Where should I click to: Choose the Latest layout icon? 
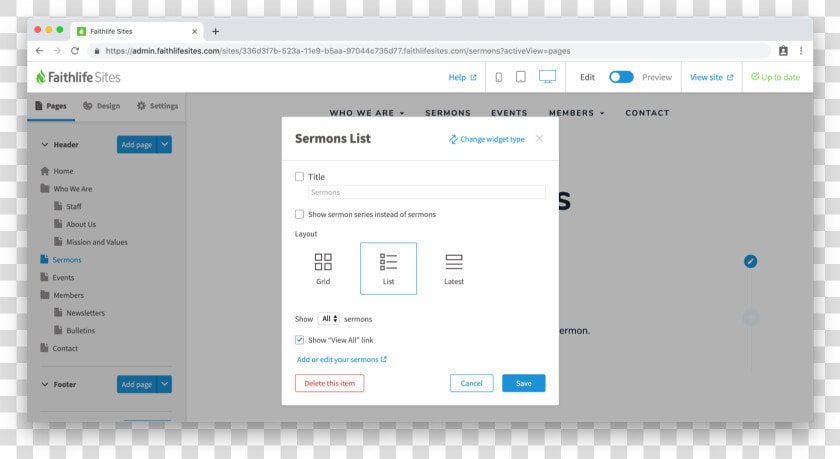click(454, 262)
